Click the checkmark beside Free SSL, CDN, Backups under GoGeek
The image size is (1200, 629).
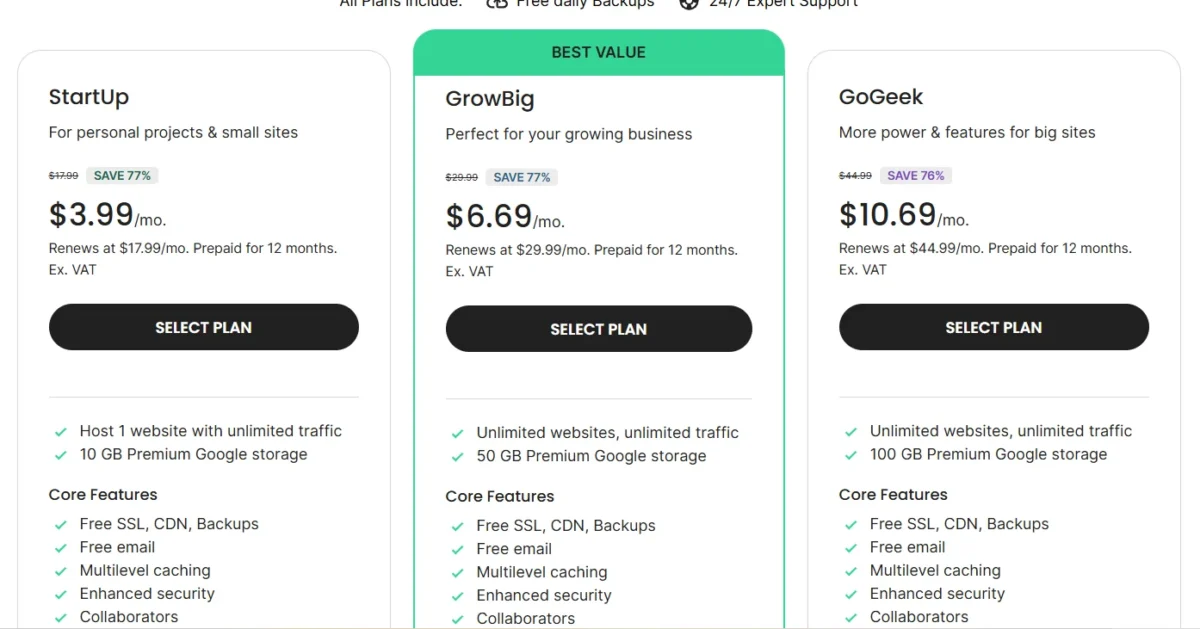(851, 523)
